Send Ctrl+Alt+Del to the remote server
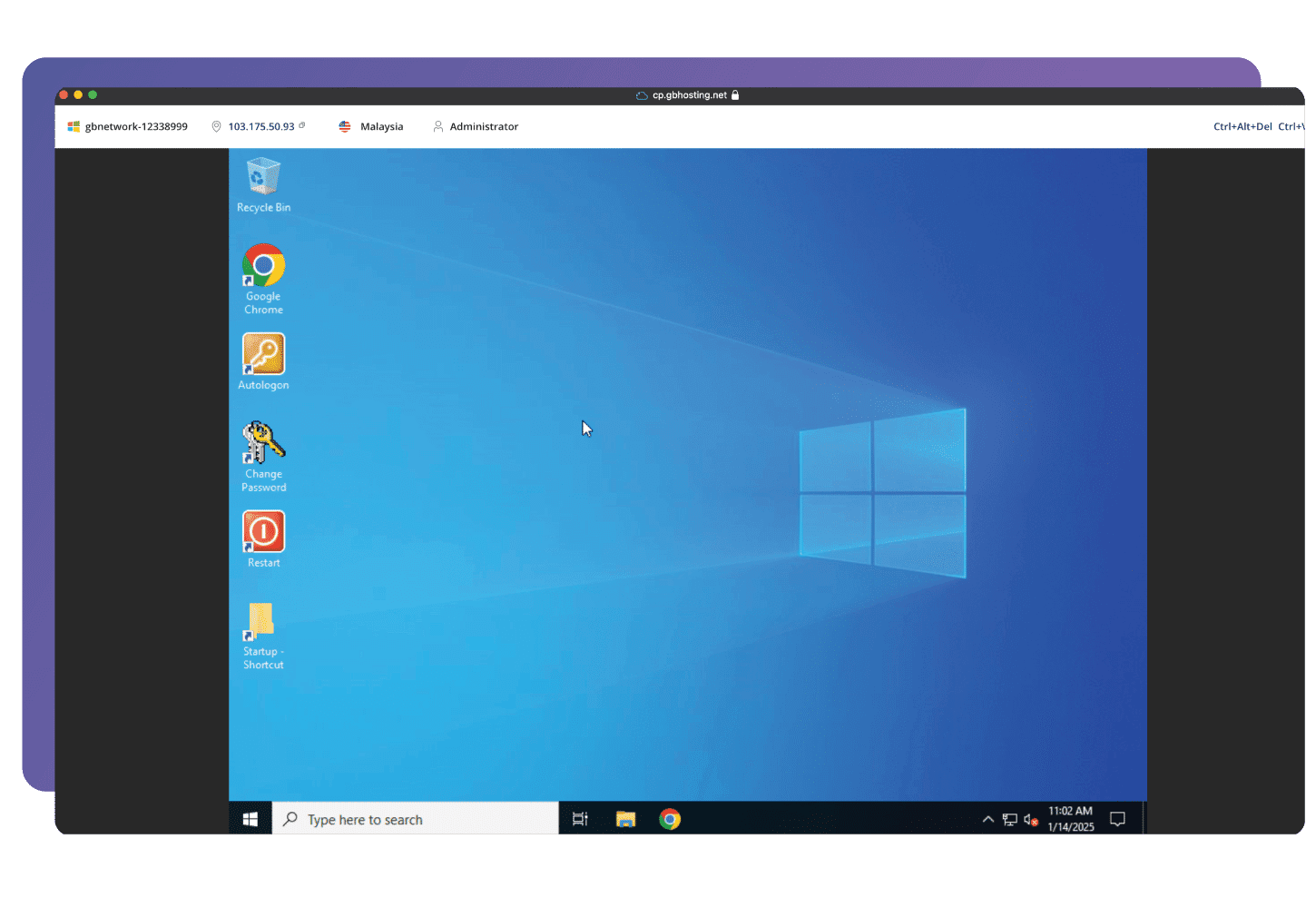Image resolution: width=1316 pixels, height=898 pixels. [1242, 126]
